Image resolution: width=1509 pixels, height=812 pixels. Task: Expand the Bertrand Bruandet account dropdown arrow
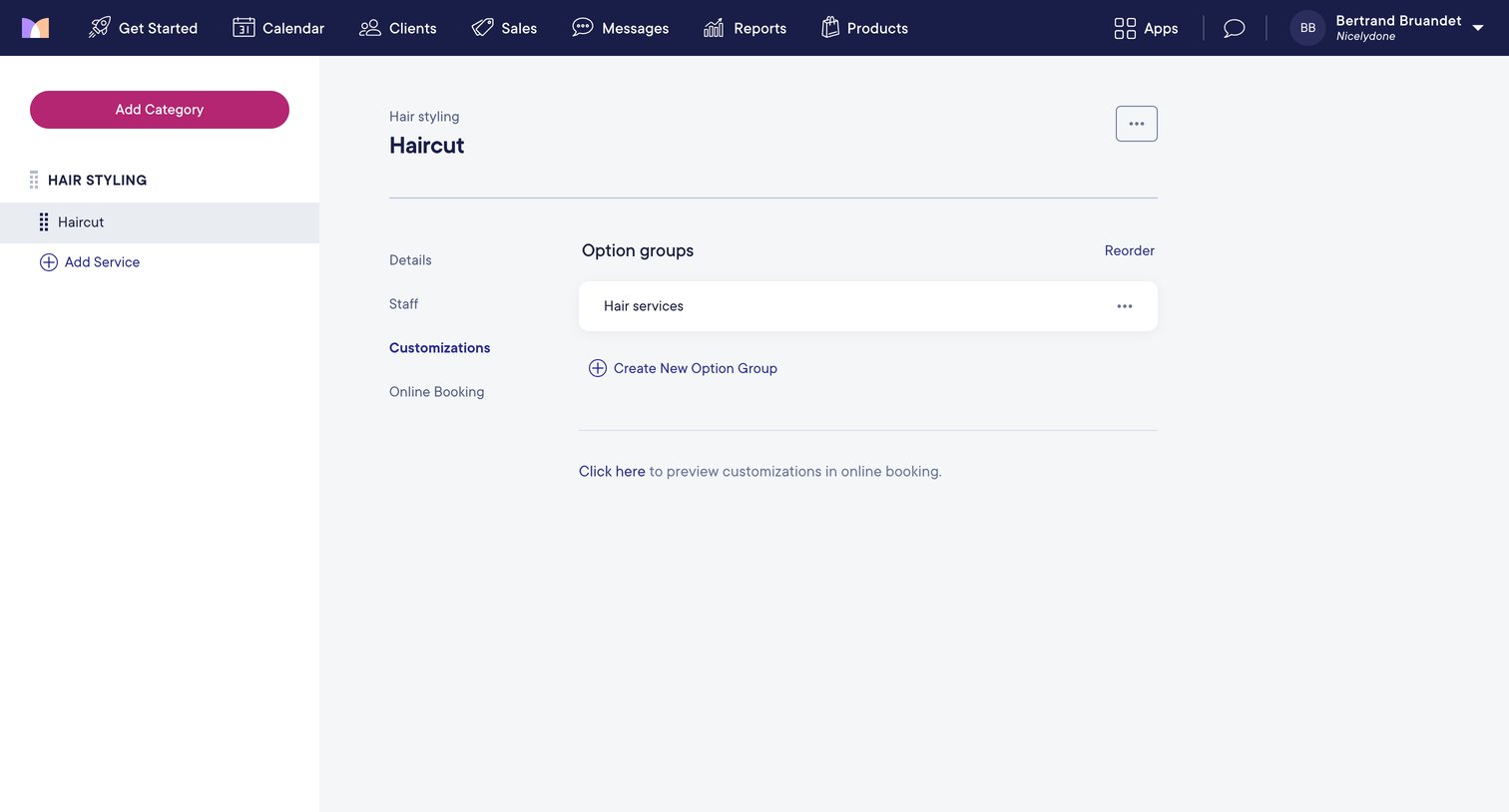tap(1478, 28)
